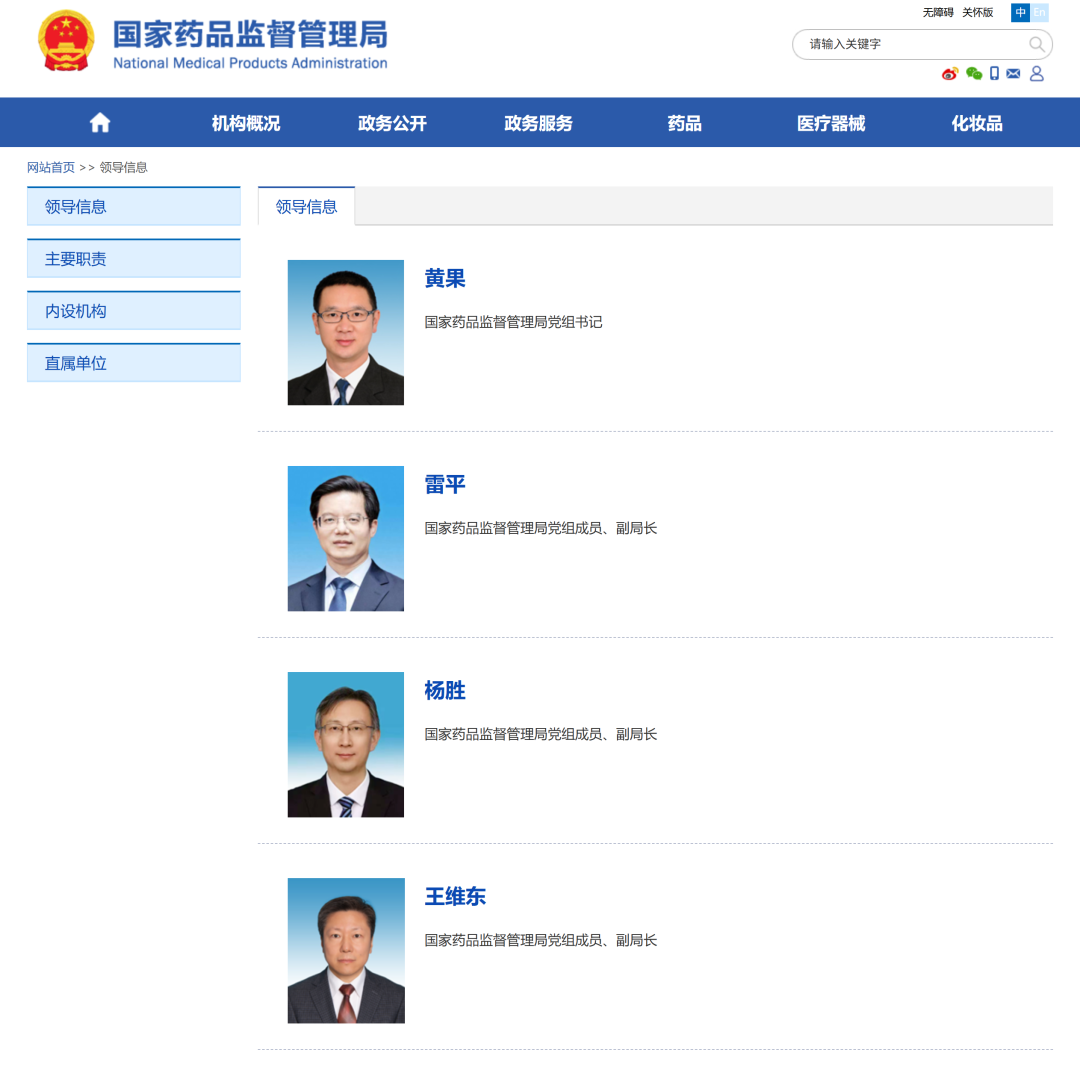
Task: Open the WeChat icon link
Action: point(974,74)
